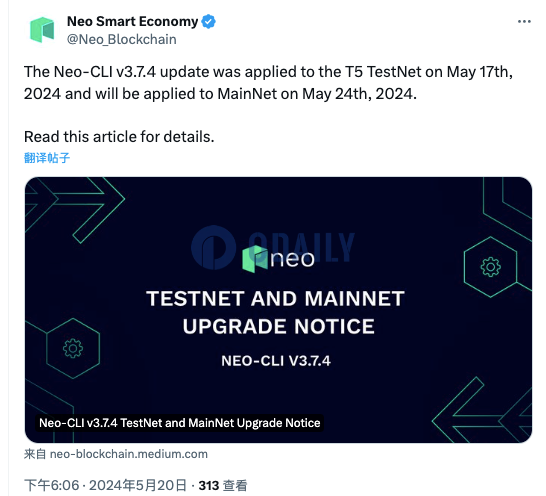Click the Neo Smart Economy profile avatar
This screenshot has height=496, width=546.
point(42,30)
